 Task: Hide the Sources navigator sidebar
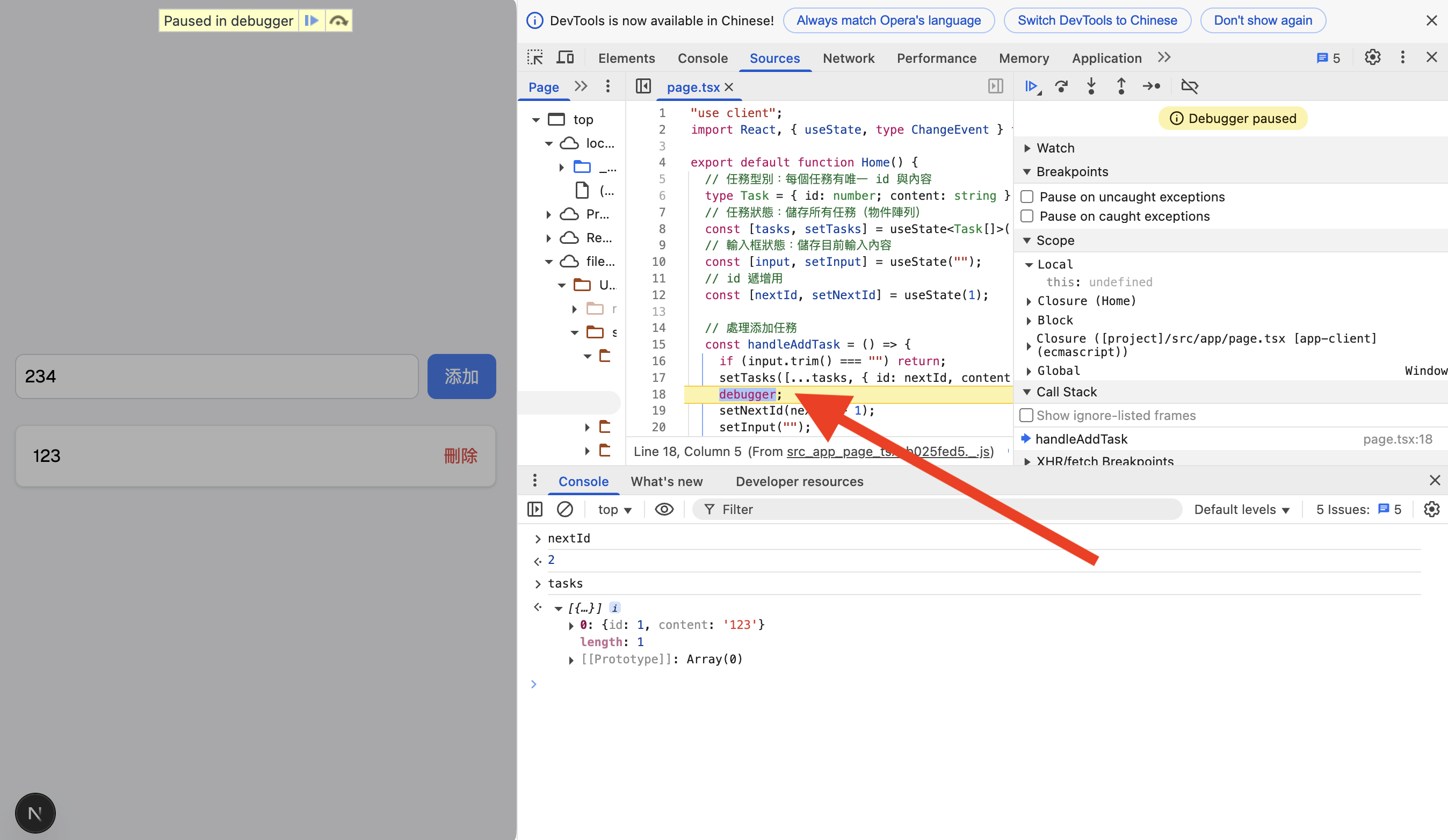(643, 86)
